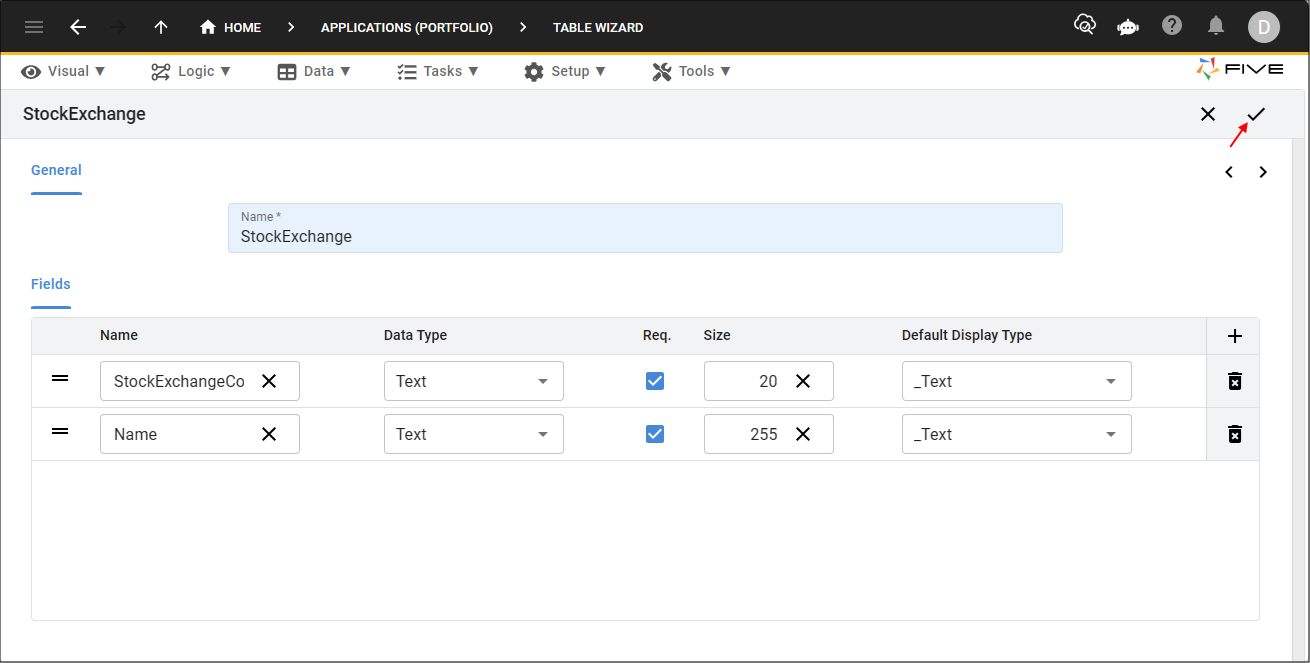Open the chat bot icon
The height and width of the screenshot is (663, 1310).
1128,27
